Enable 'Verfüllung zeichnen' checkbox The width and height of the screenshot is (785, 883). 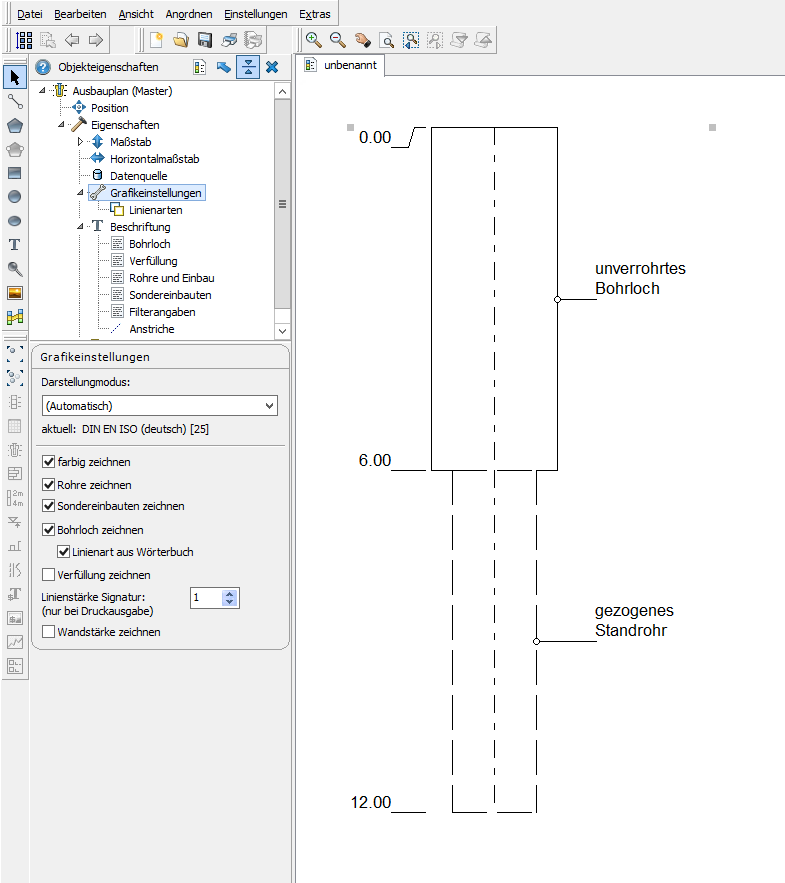click(48, 574)
